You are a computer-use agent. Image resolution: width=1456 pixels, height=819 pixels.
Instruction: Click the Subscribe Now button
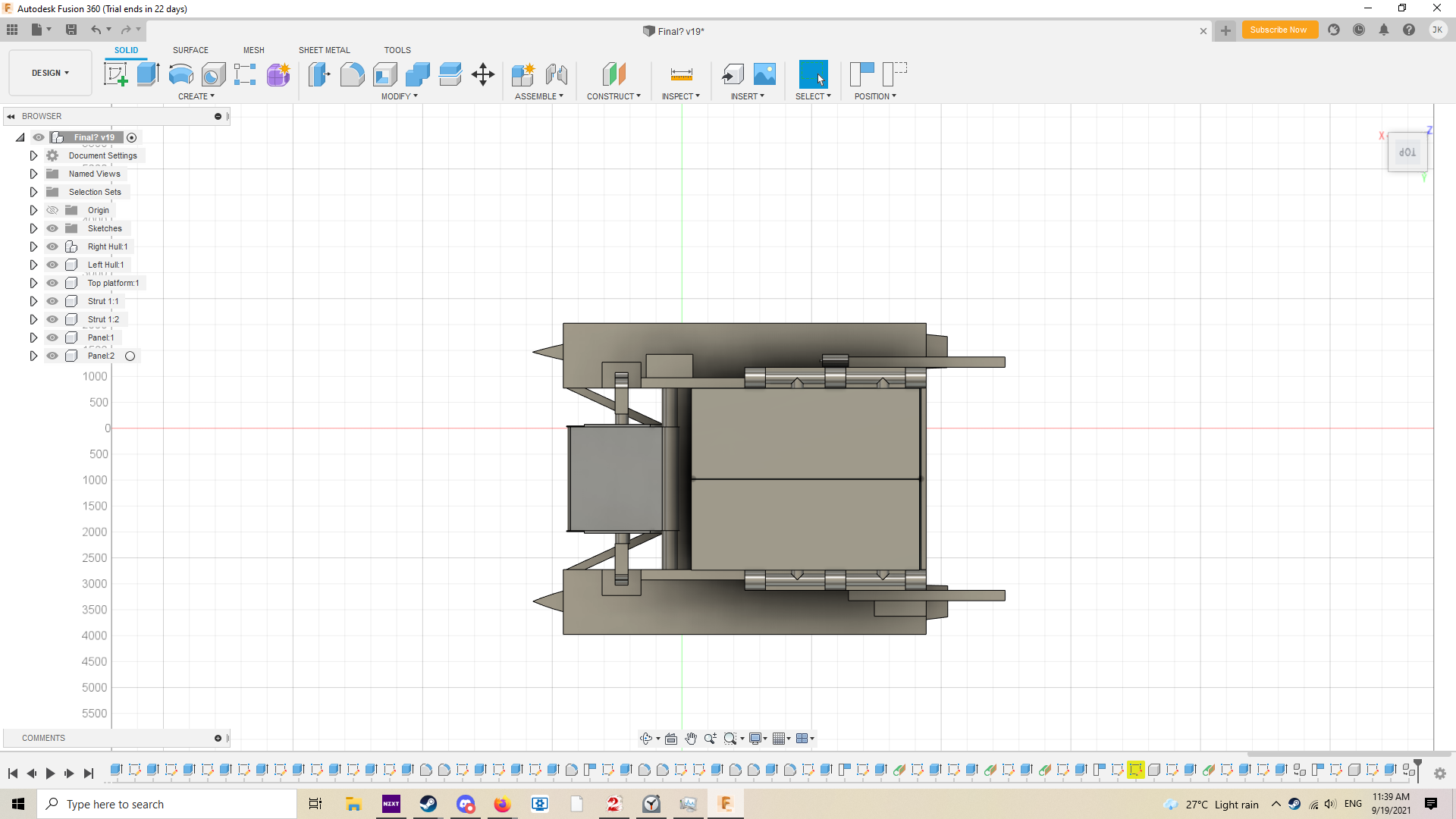click(1278, 30)
